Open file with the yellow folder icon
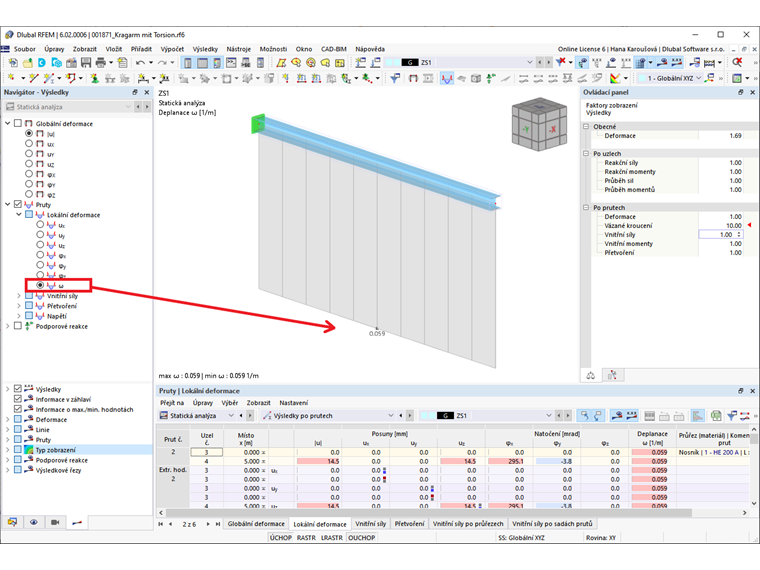The width and height of the screenshot is (760, 570). [x=28, y=63]
